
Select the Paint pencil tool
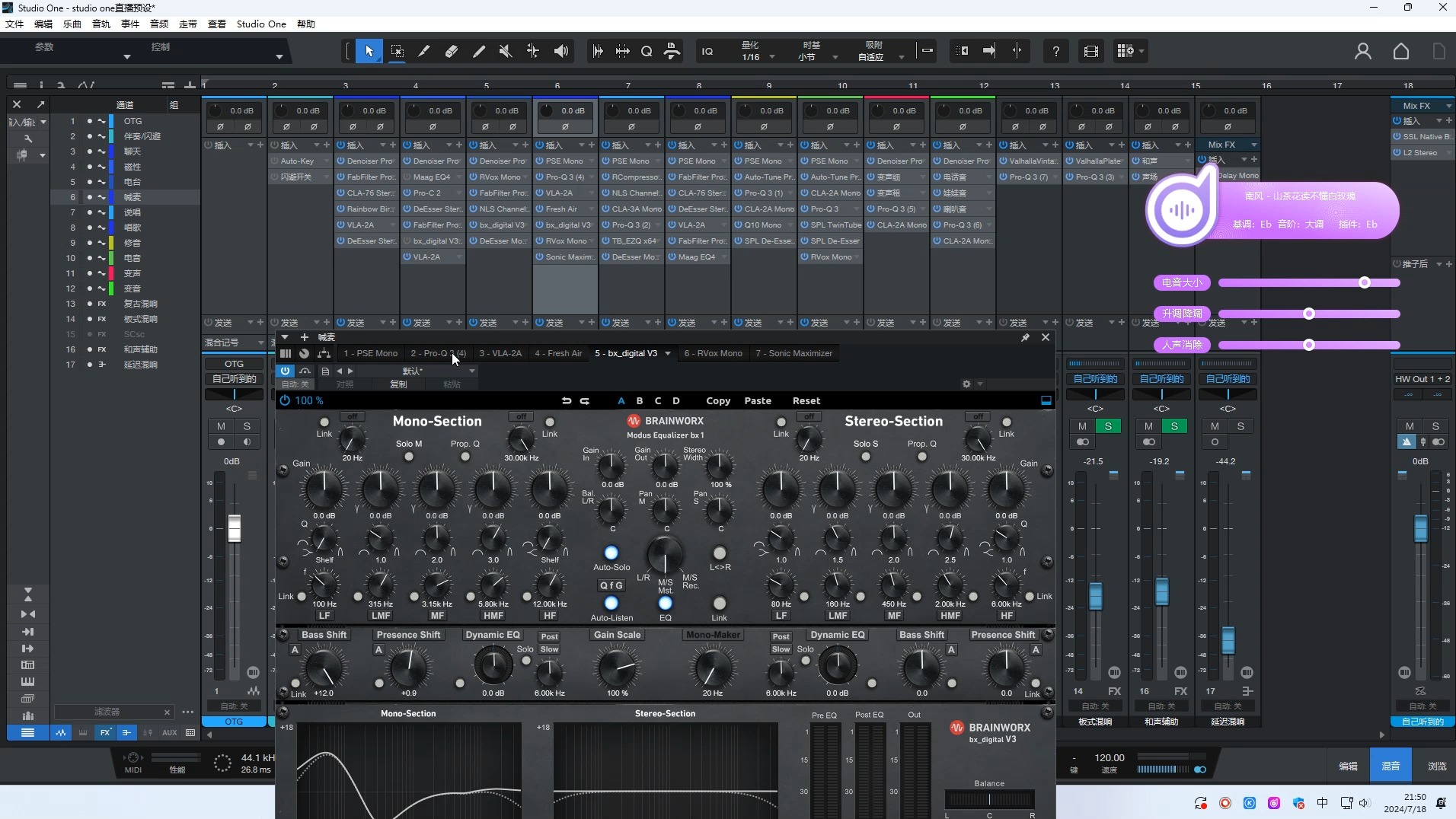(479, 51)
